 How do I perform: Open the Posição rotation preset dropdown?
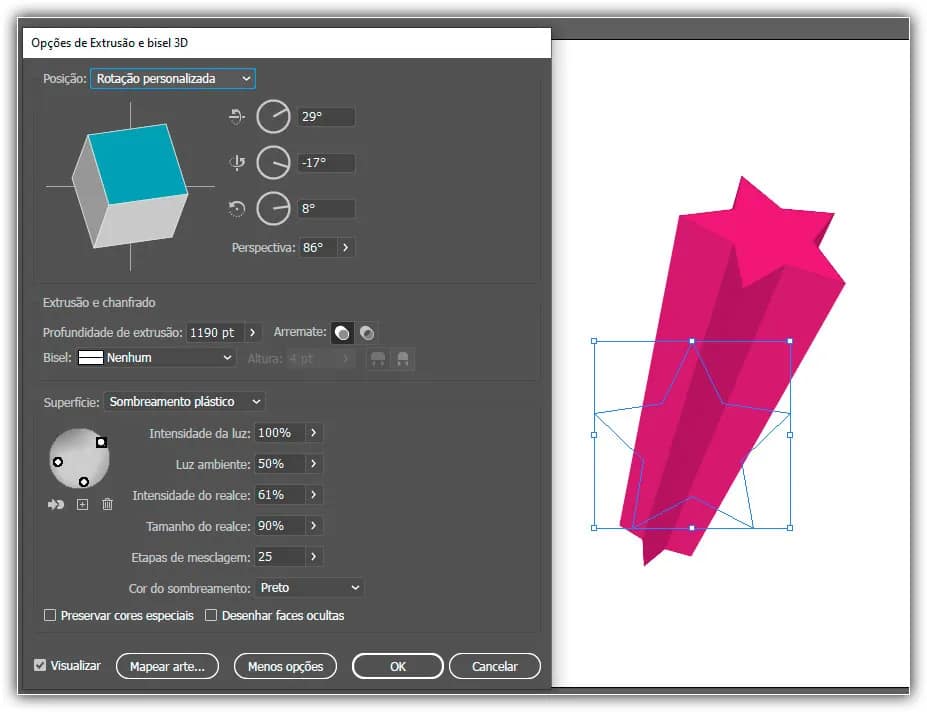coord(173,79)
